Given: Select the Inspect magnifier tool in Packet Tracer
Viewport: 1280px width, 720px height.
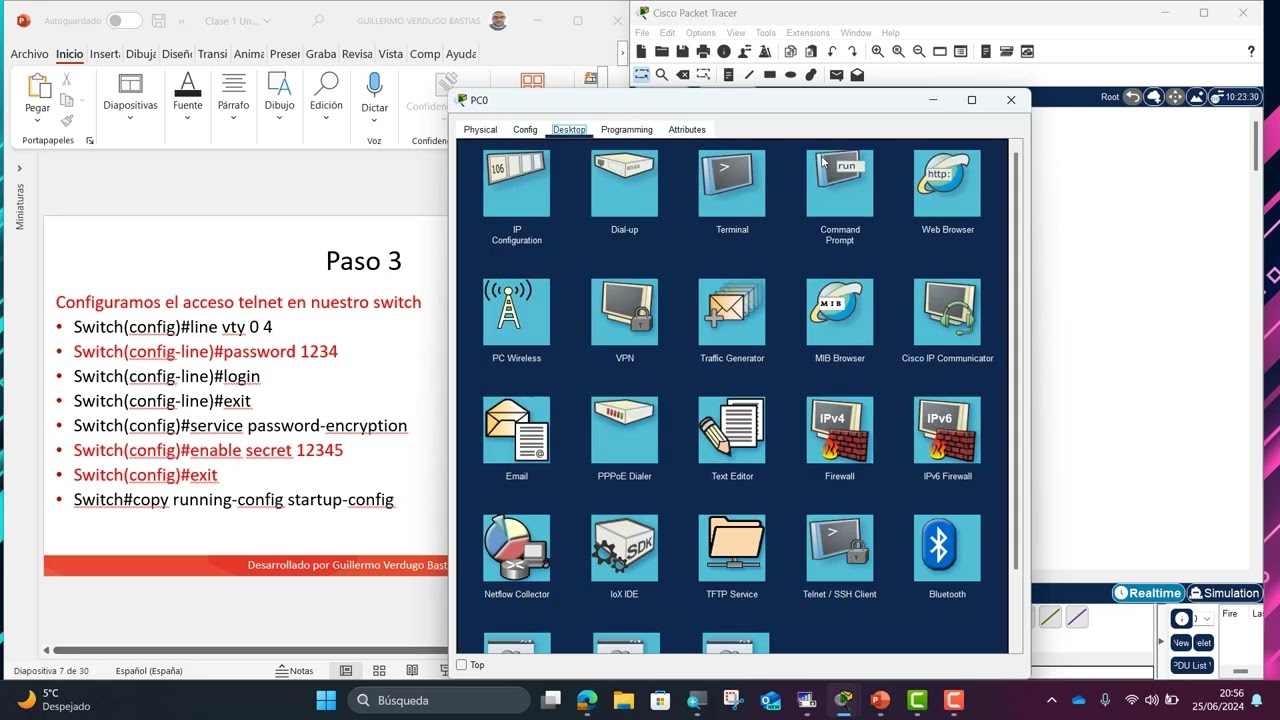Looking at the screenshot, I should point(662,75).
